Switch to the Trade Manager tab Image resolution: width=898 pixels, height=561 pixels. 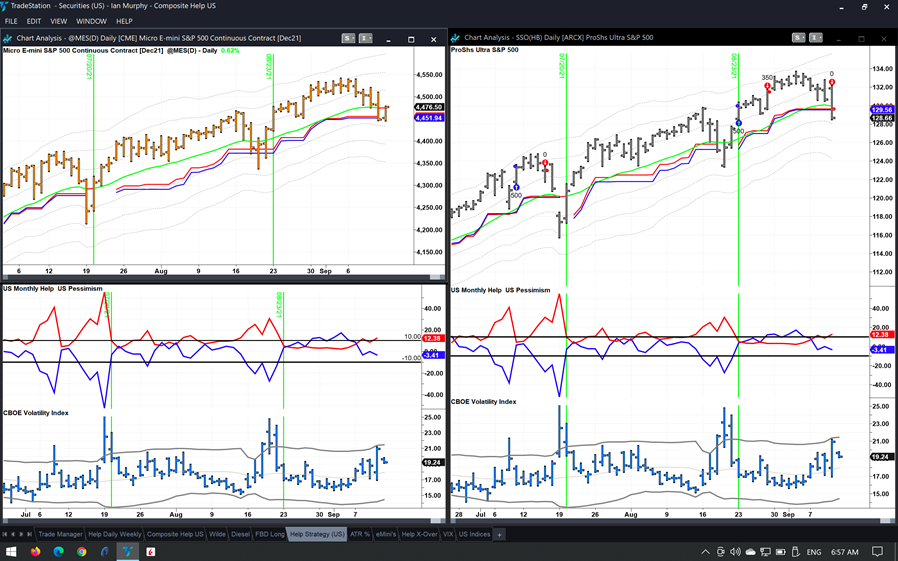[61, 534]
